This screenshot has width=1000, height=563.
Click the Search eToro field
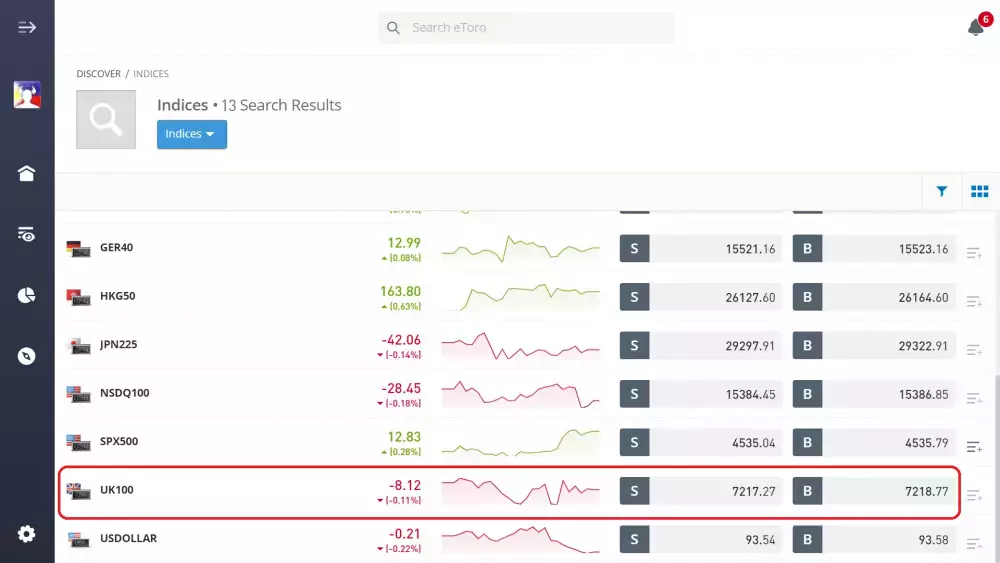tap(526, 28)
